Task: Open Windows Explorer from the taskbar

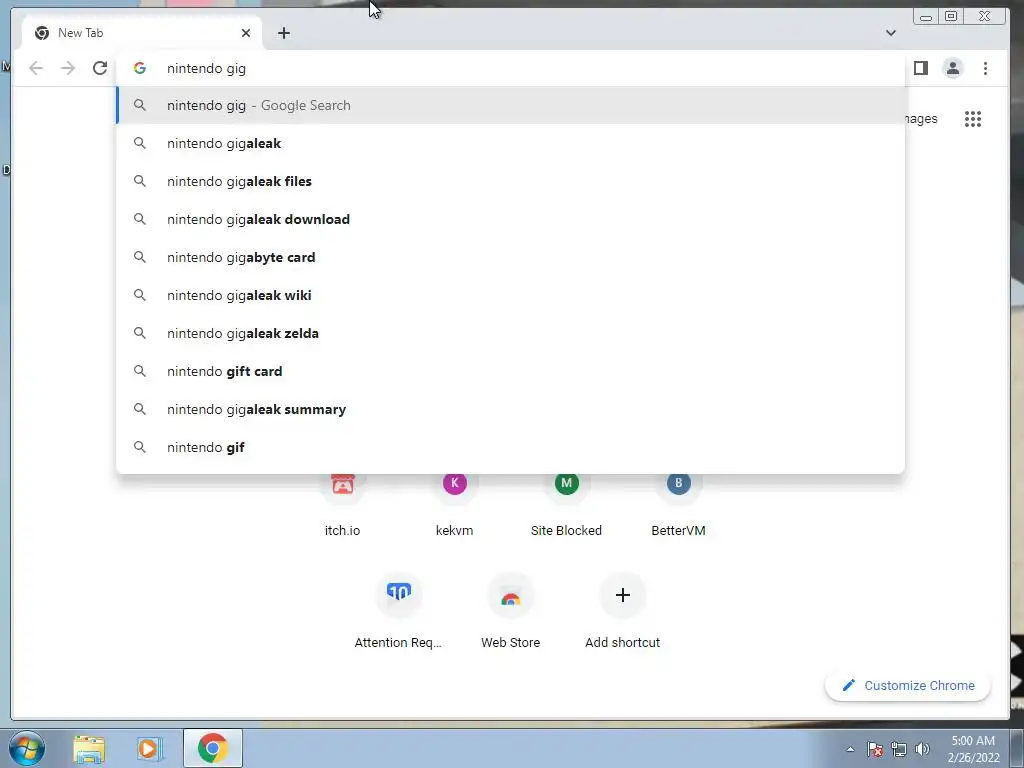Action: click(89, 748)
